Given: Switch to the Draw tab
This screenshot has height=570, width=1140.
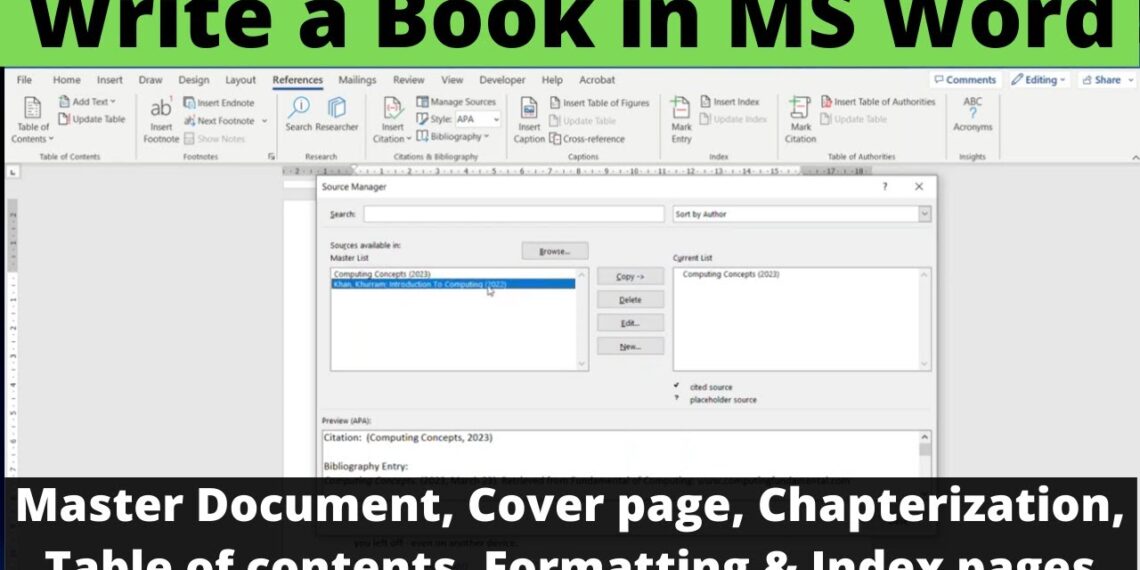Looking at the screenshot, I should point(150,80).
